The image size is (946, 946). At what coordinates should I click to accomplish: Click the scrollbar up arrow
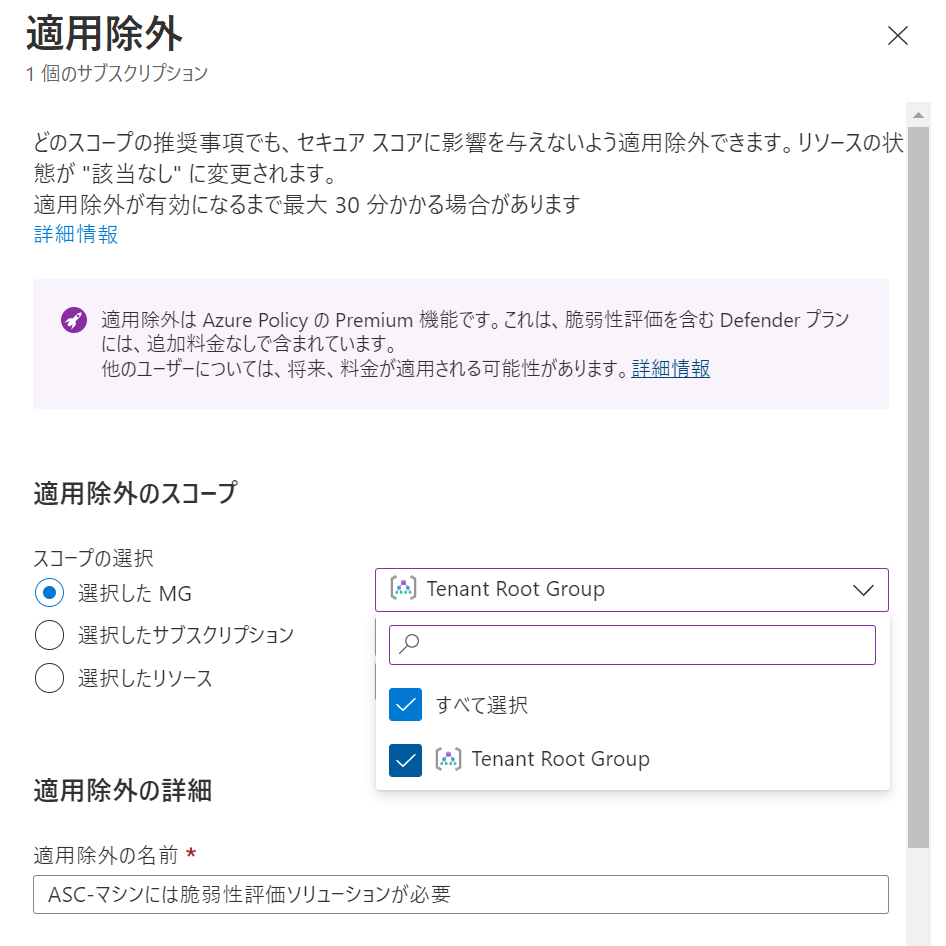[x=918, y=115]
